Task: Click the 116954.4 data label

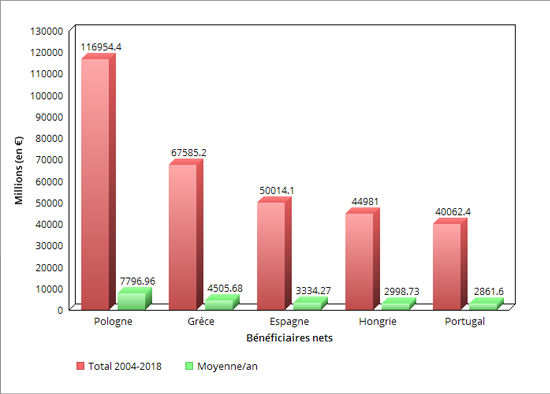Action: tap(101, 47)
